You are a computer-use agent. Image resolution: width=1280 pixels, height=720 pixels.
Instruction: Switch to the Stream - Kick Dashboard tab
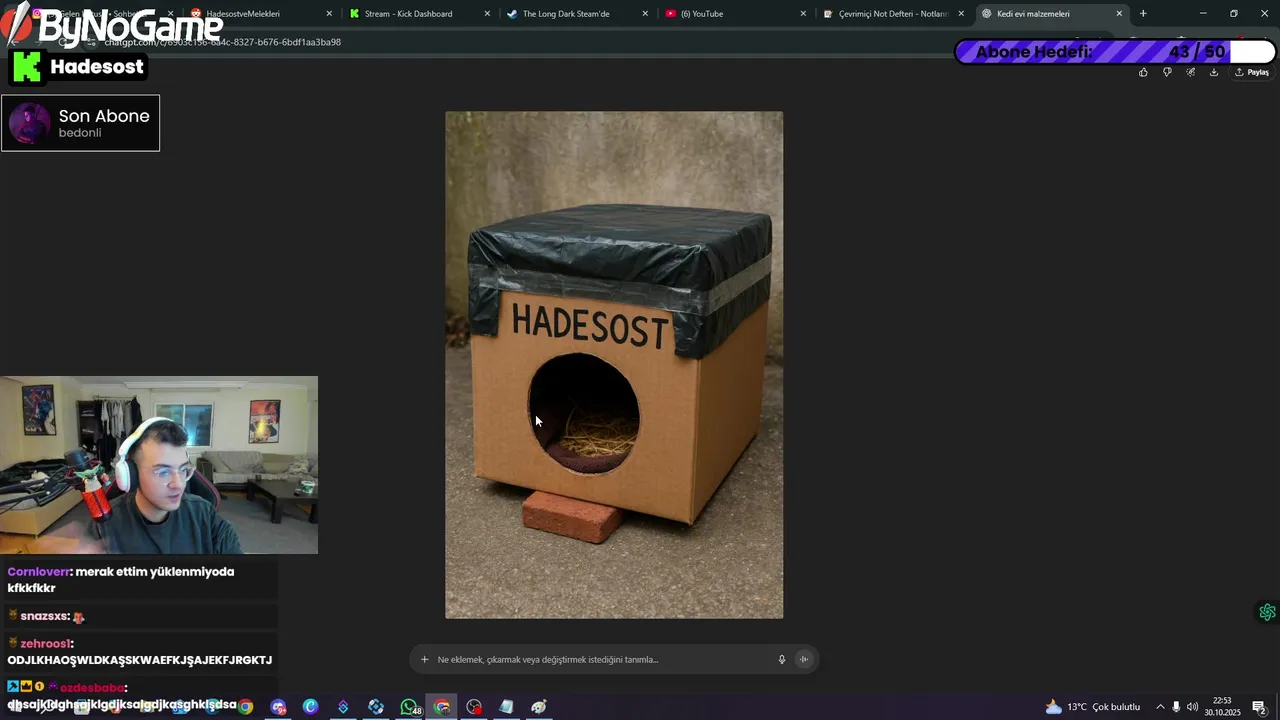tap(418, 14)
